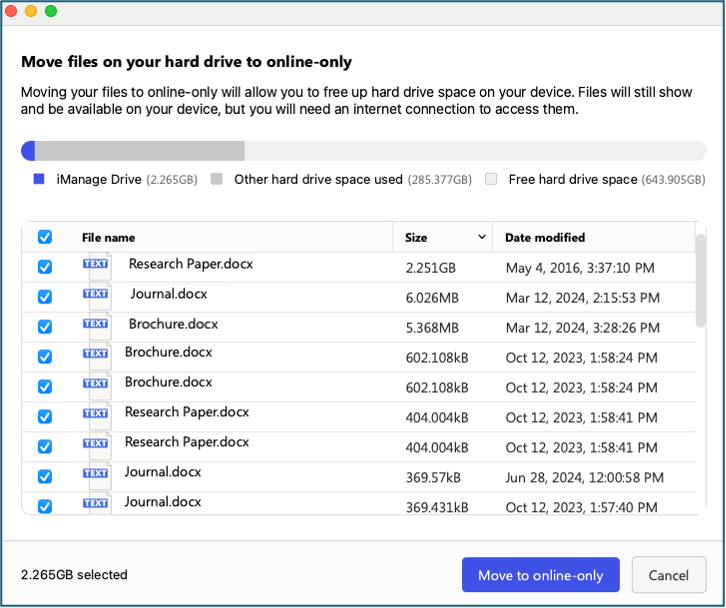Click the file icon for the 5.368MB Brochure.docx

(x=98, y=326)
